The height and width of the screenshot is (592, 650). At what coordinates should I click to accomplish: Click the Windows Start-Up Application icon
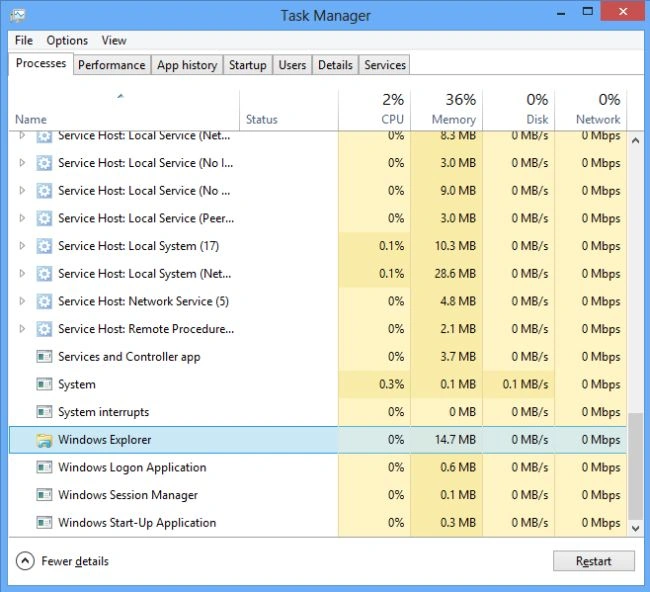coord(44,523)
